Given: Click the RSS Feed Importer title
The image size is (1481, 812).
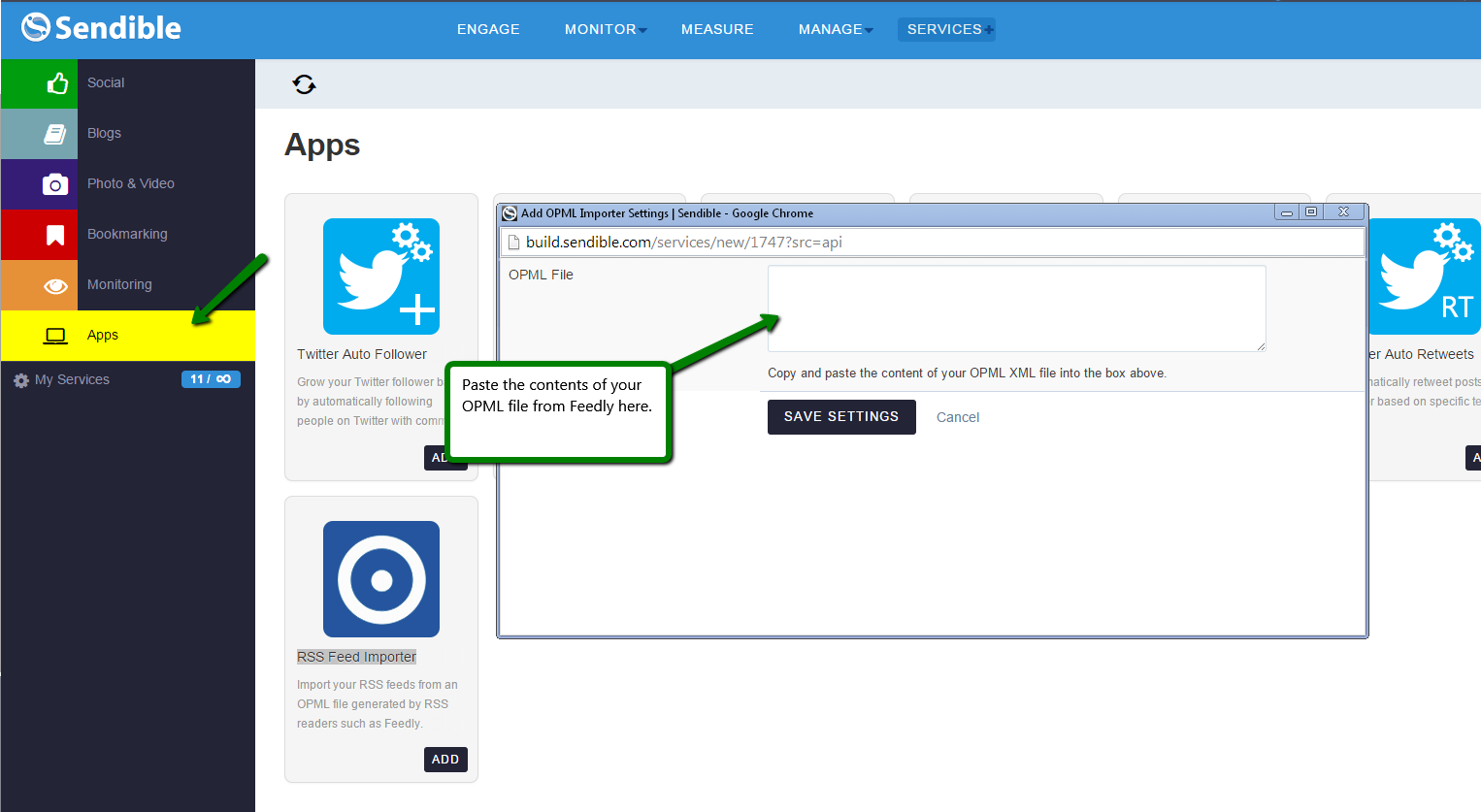Looking at the screenshot, I should click(x=356, y=658).
